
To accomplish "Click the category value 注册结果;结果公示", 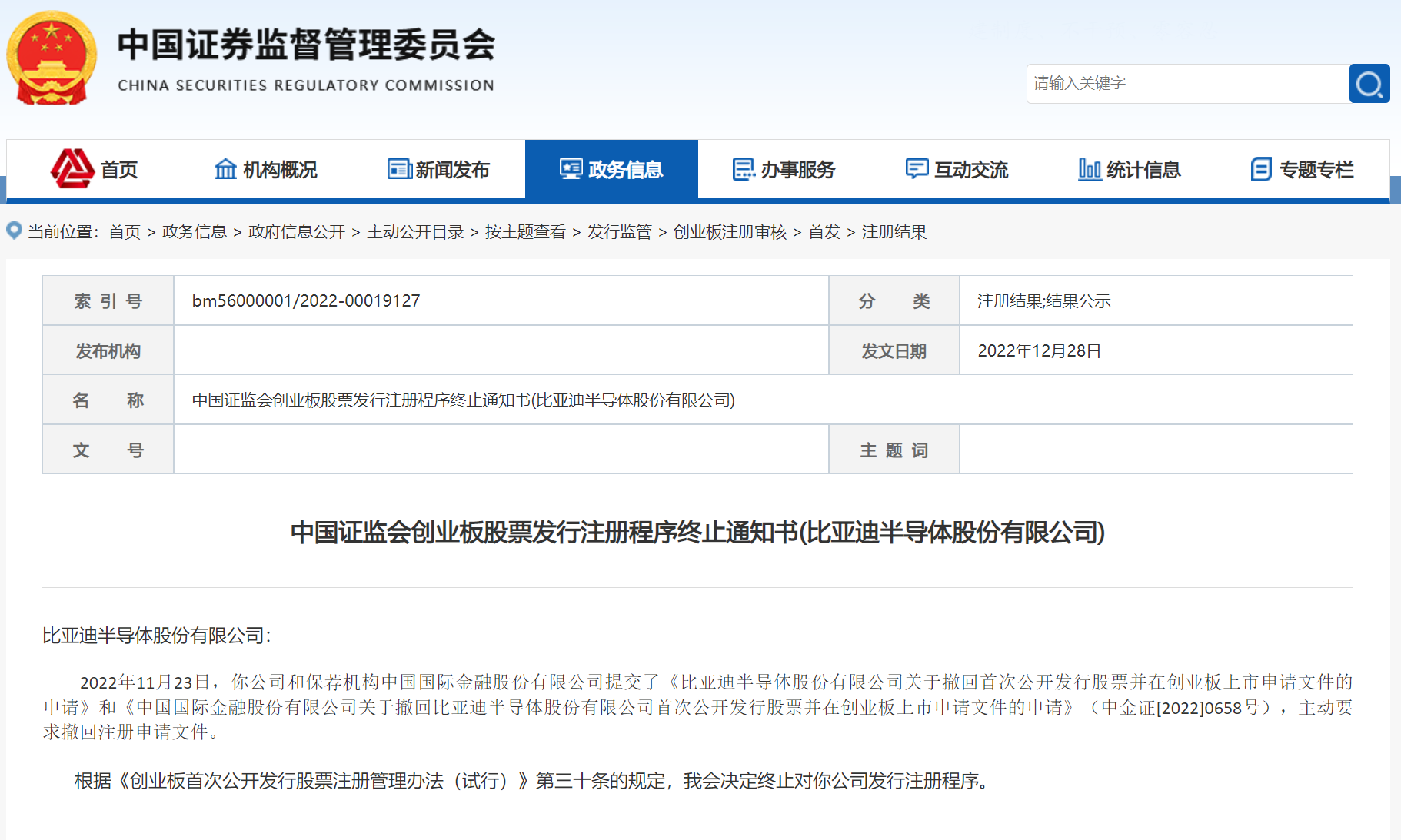I will click(x=1044, y=301).
